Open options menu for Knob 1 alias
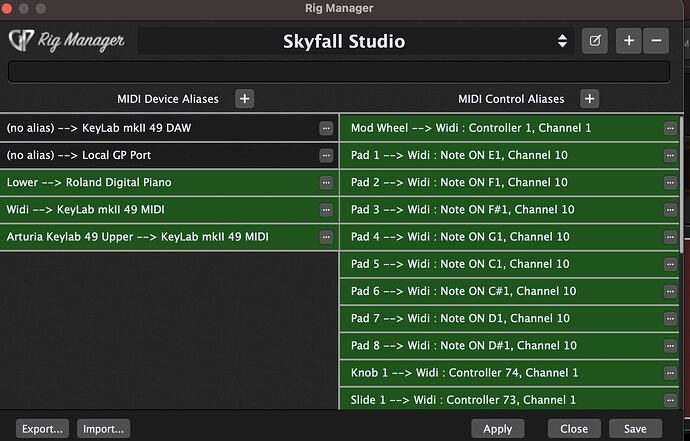This screenshot has height=441, width=690. click(x=670, y=373)
